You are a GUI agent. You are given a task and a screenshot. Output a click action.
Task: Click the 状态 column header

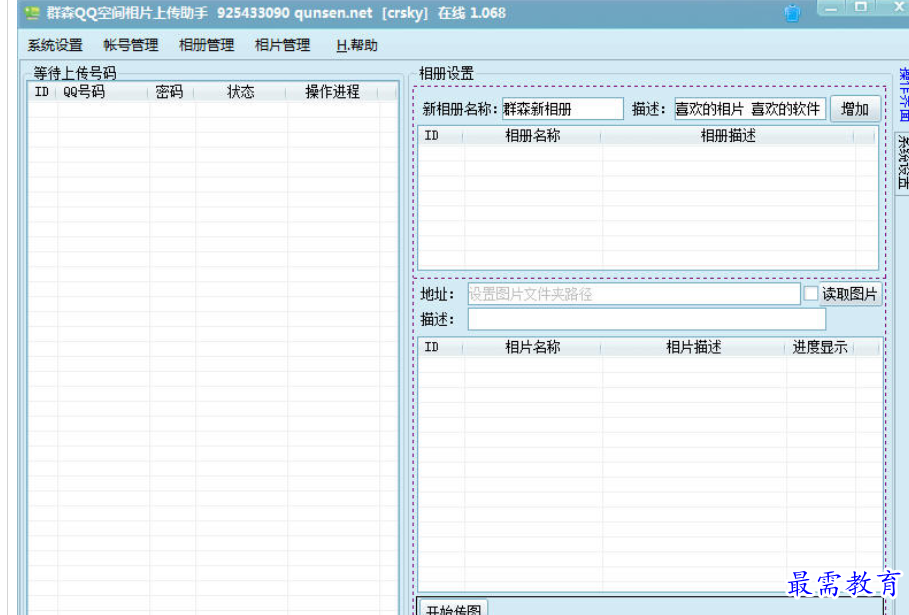(x=240, y=92)
